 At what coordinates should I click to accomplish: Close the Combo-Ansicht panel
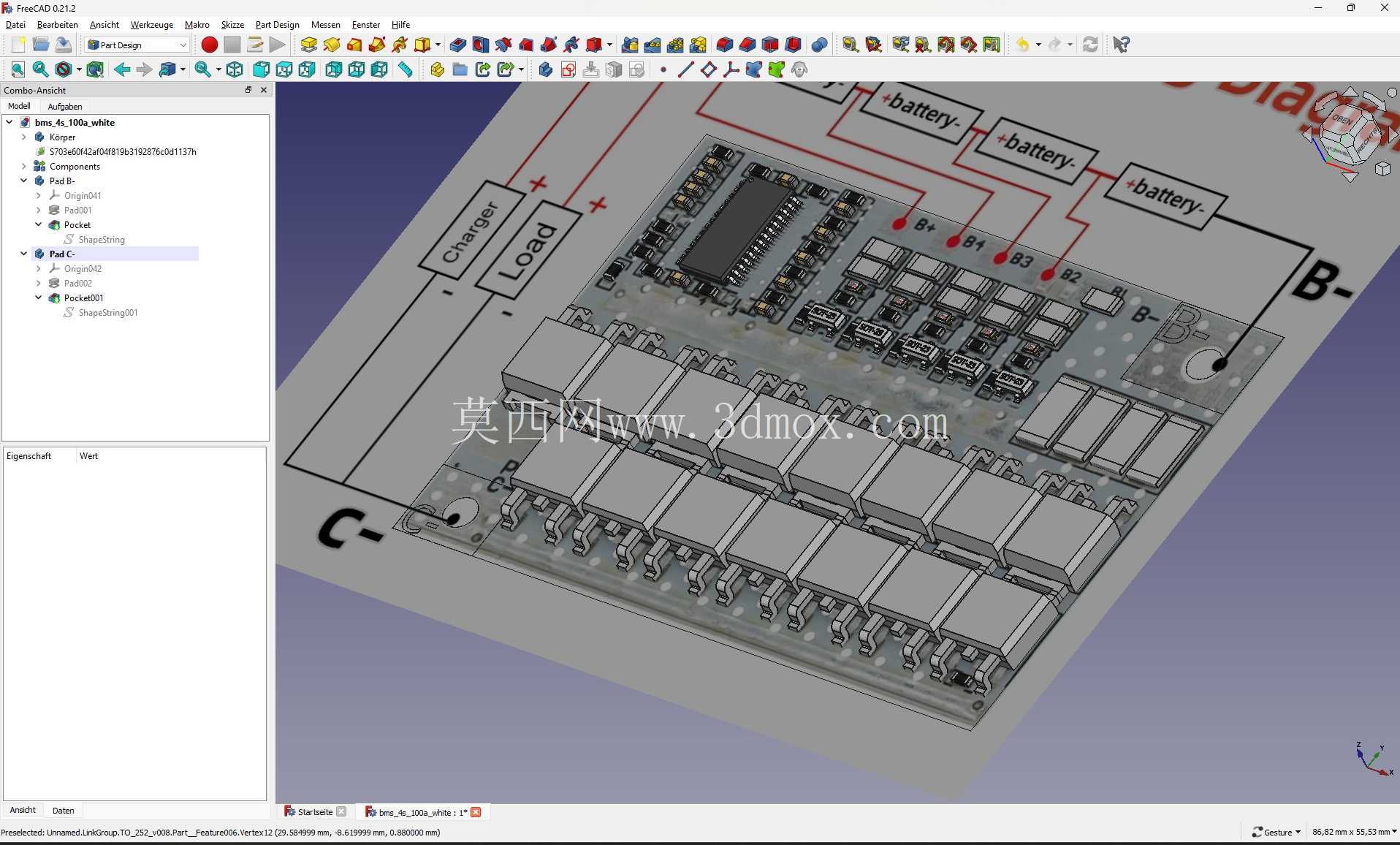(x=264, y=90)
